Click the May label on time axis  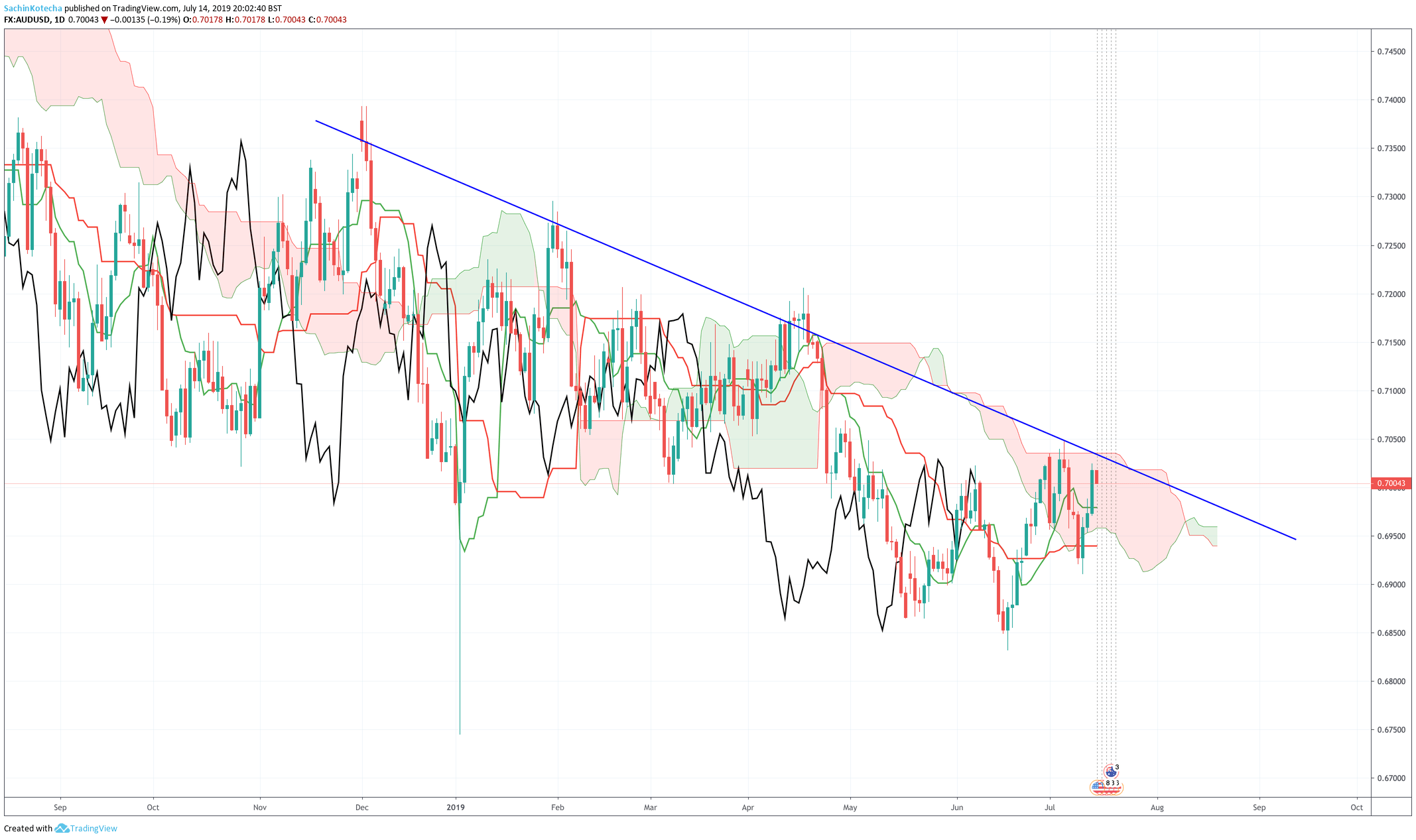pyautogui.click(x=850, y=808)
